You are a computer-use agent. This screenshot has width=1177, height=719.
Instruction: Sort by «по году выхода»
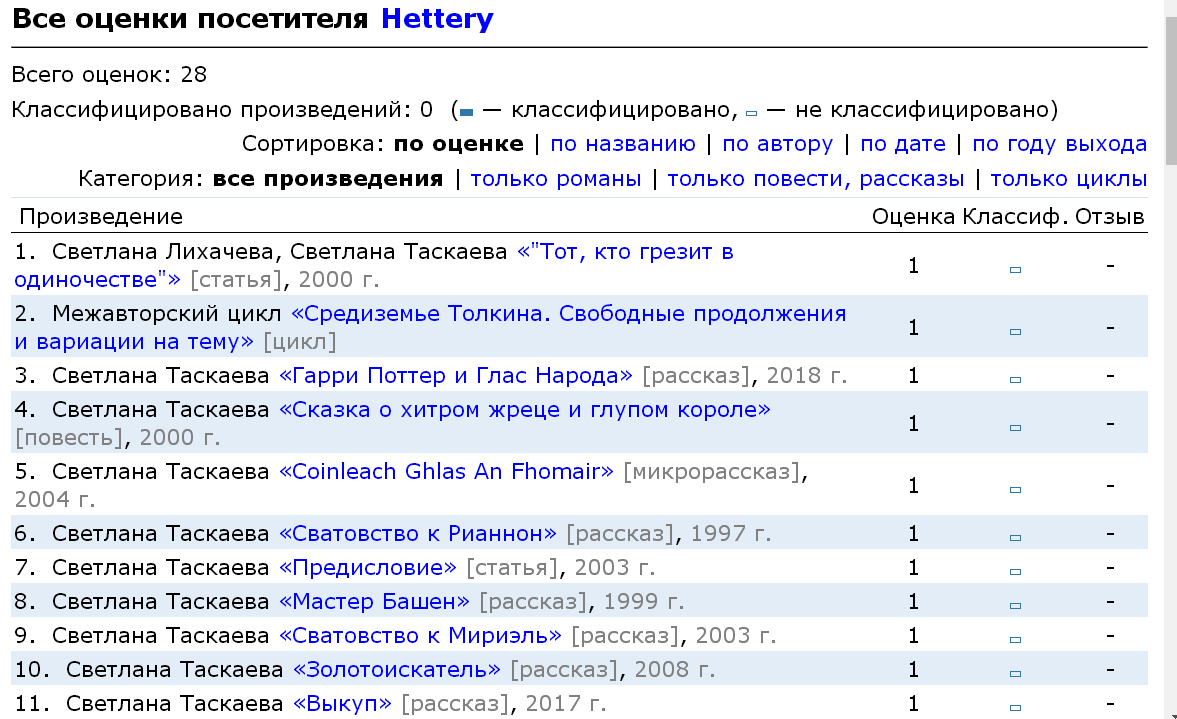[1059, 144]
